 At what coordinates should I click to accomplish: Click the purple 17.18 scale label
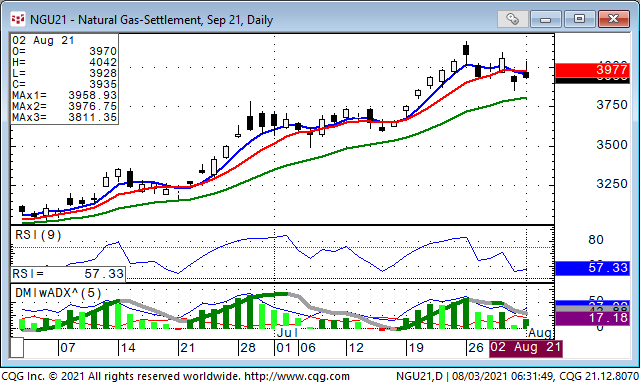tap(592, 318)
